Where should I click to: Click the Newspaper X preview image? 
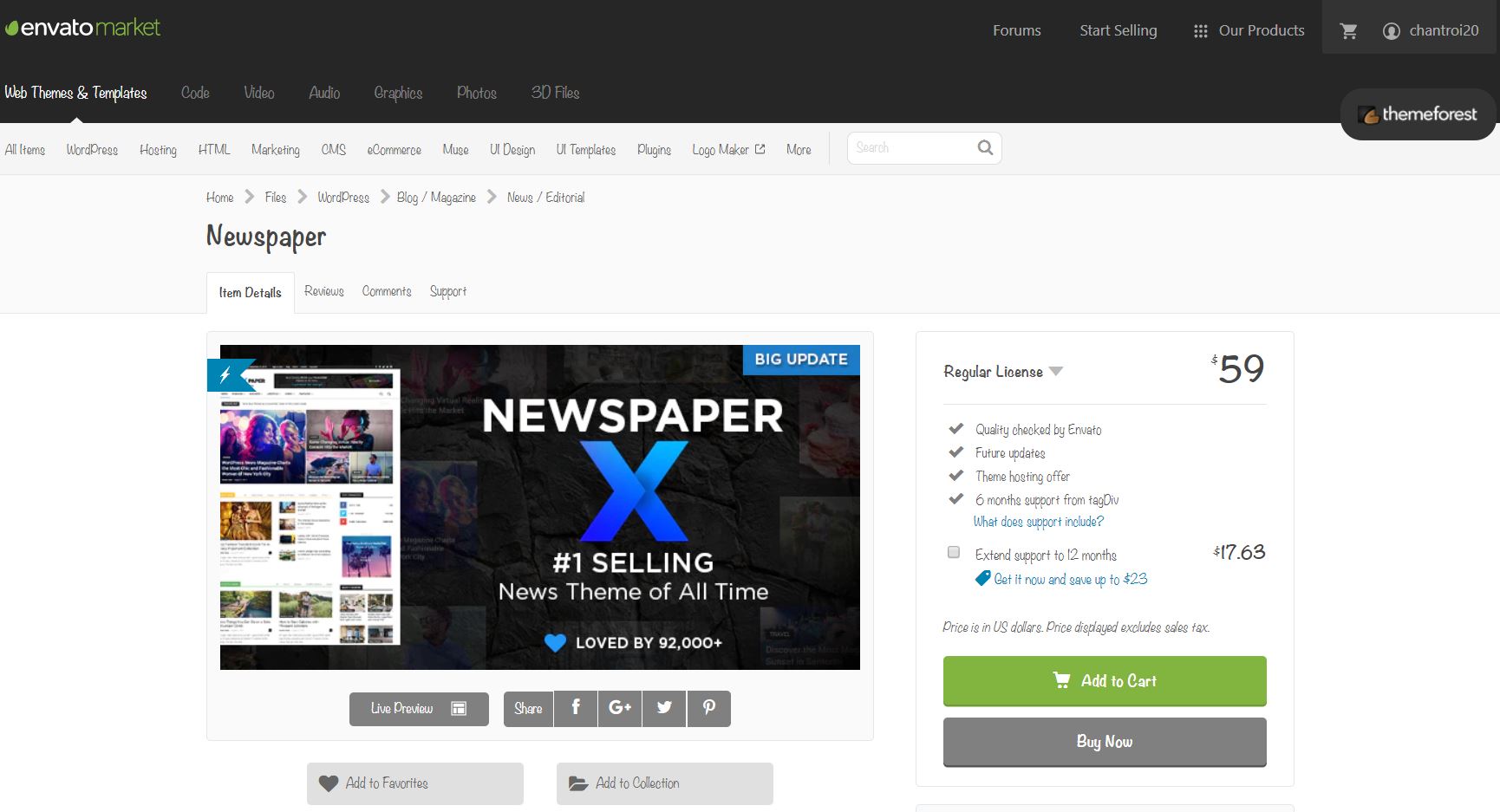pos(540,507)
